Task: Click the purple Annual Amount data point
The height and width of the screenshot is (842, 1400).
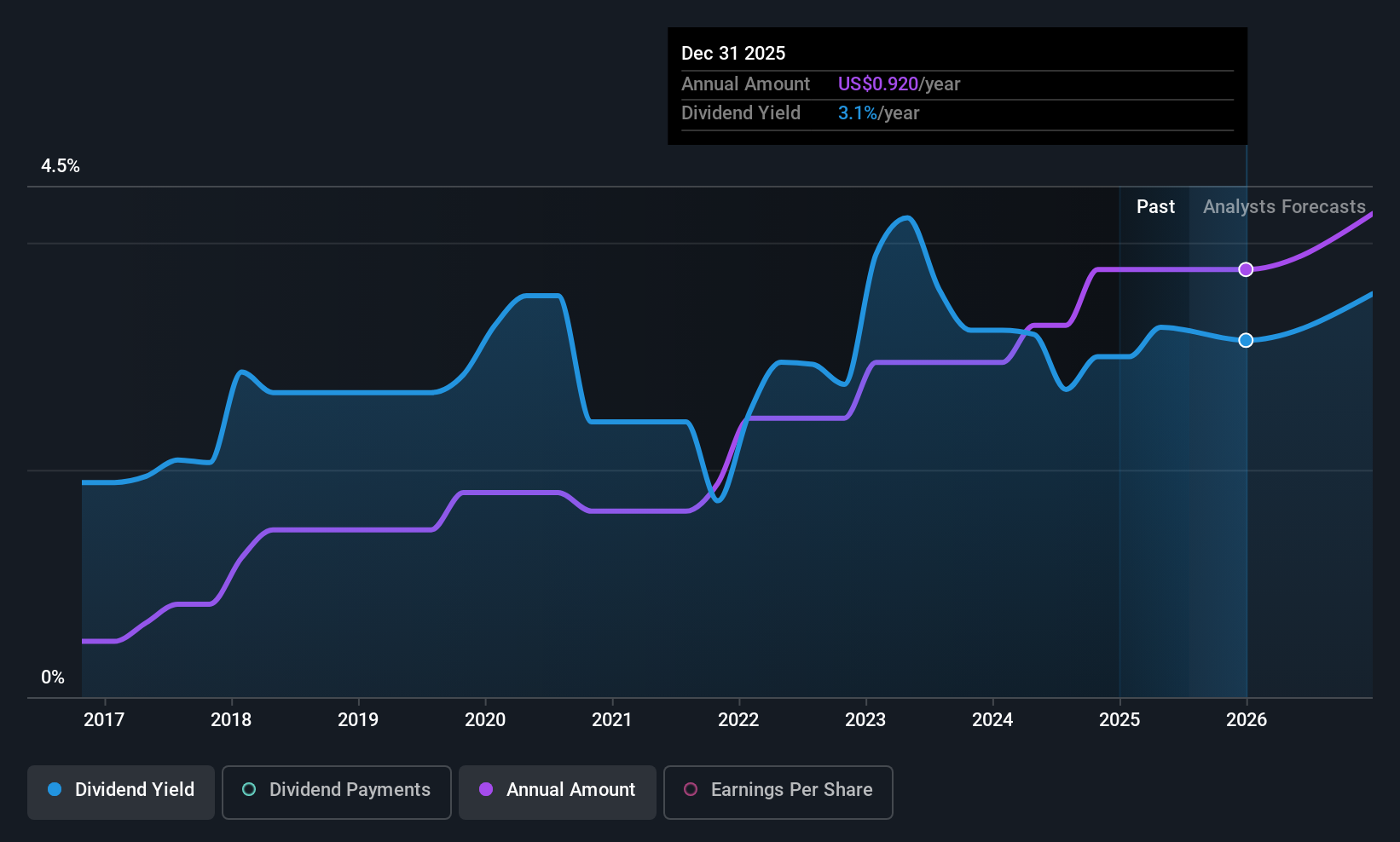Action: (x=1246, y=269)
